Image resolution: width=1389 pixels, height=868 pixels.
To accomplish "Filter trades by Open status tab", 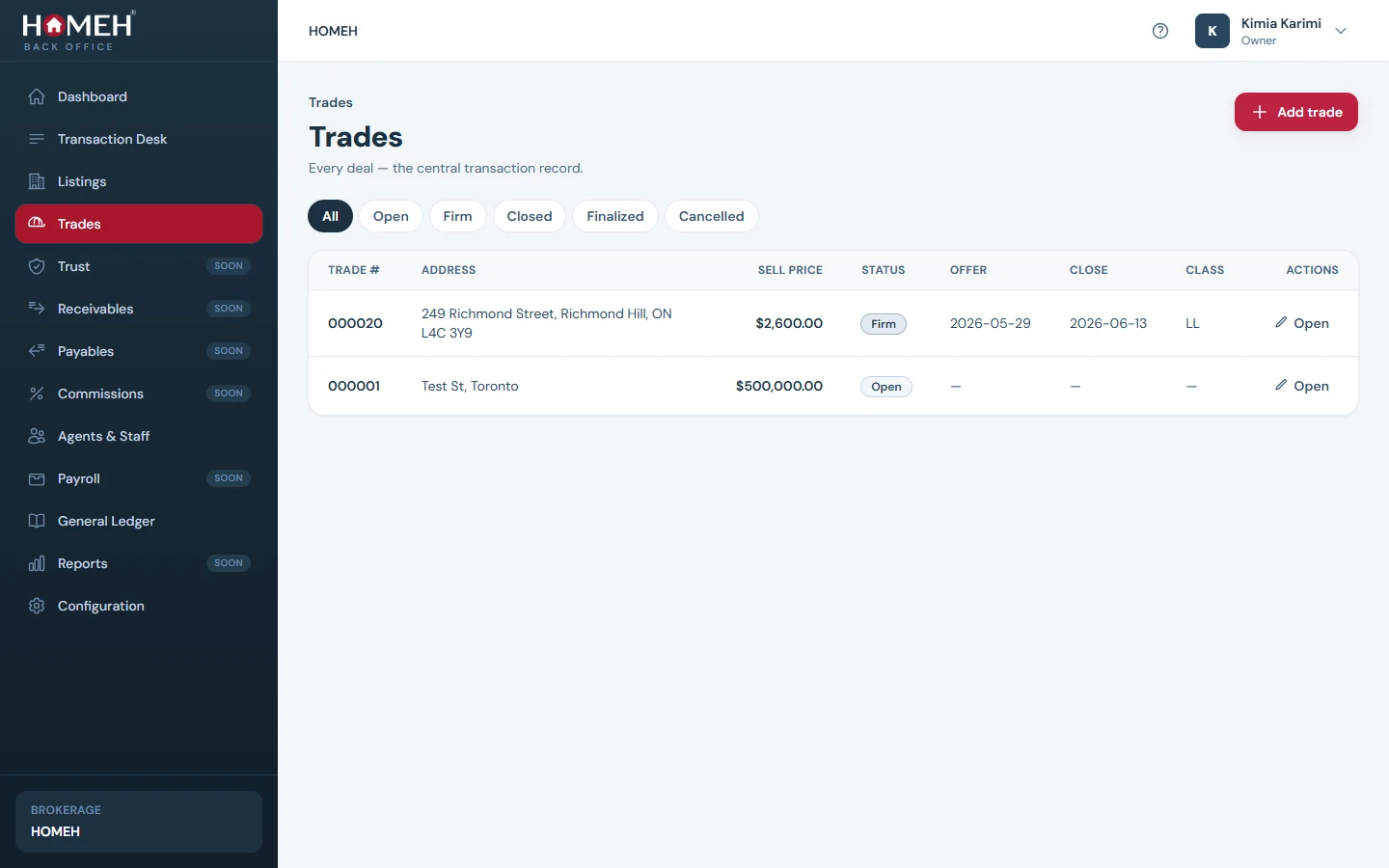I will point(391,216).
